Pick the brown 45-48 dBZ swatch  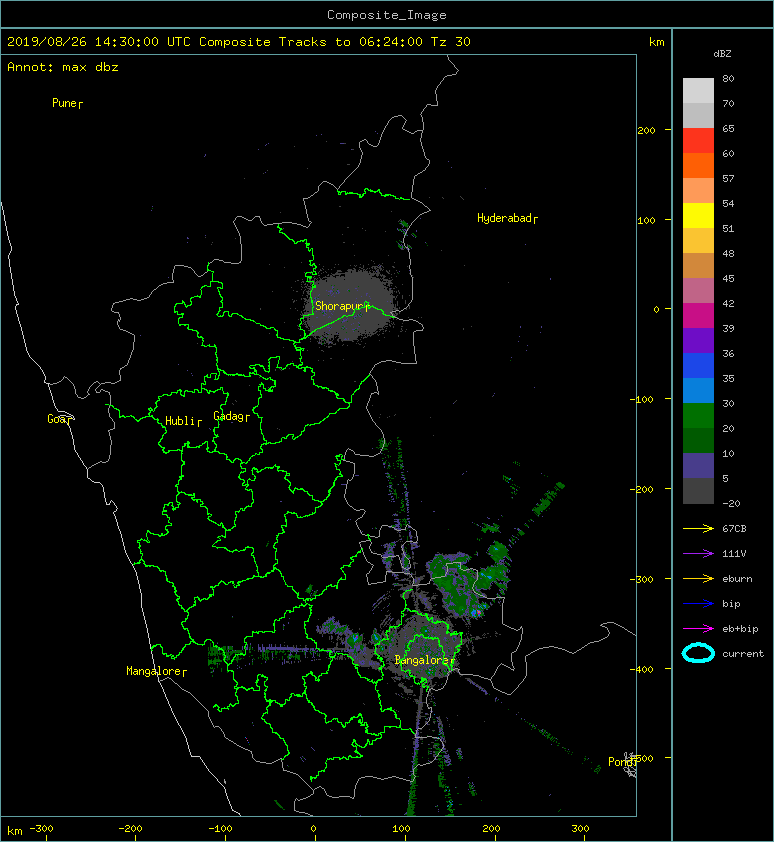(x=698, y=266)
